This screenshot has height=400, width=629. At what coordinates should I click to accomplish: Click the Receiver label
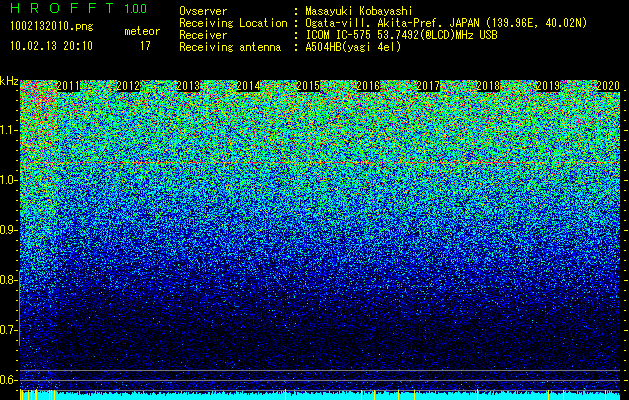pyautogui.click(x=203, y=35)
